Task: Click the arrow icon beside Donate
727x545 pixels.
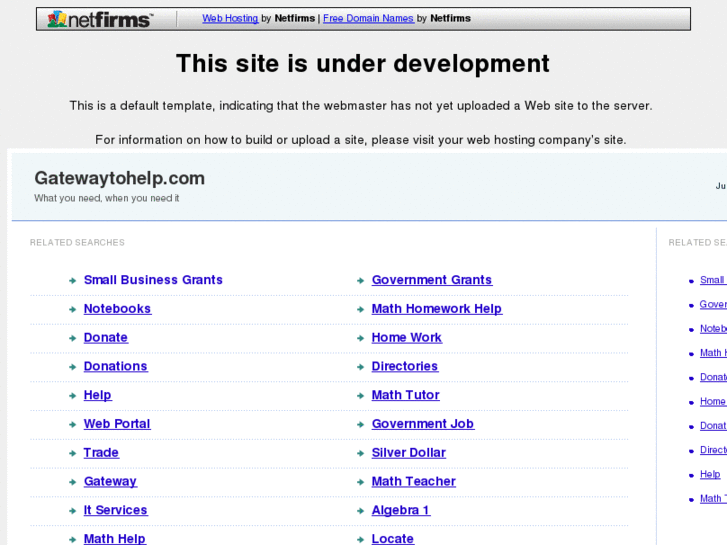Action: point(72,338)
